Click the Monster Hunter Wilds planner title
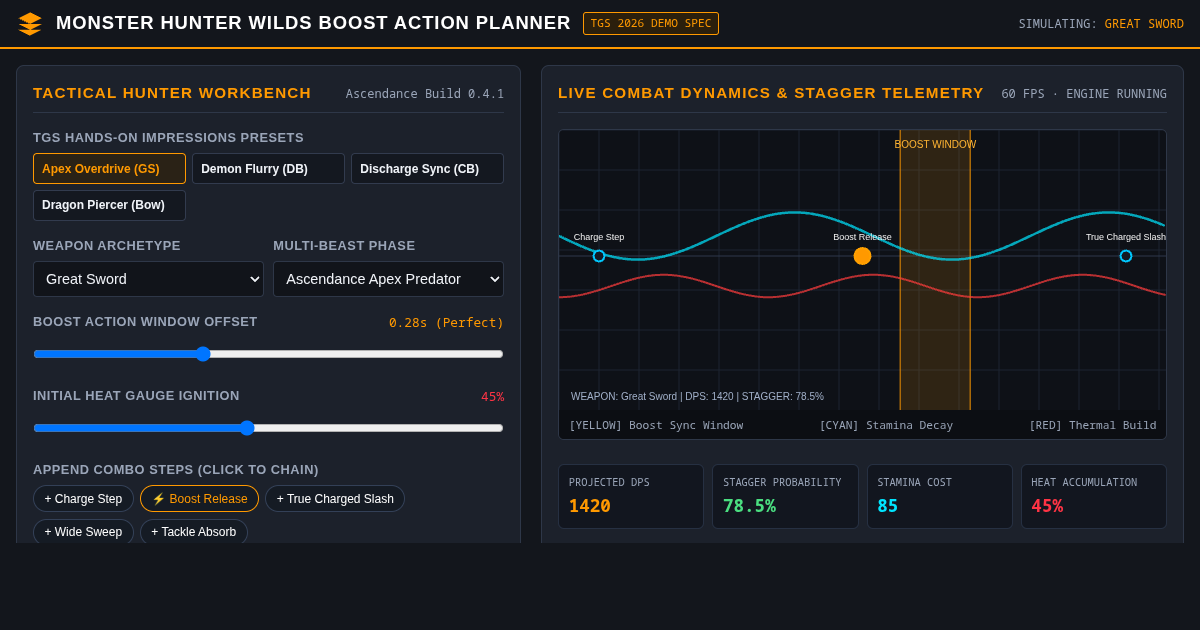The width and height of the screenshot is (1200, 630). pos(313,23)
